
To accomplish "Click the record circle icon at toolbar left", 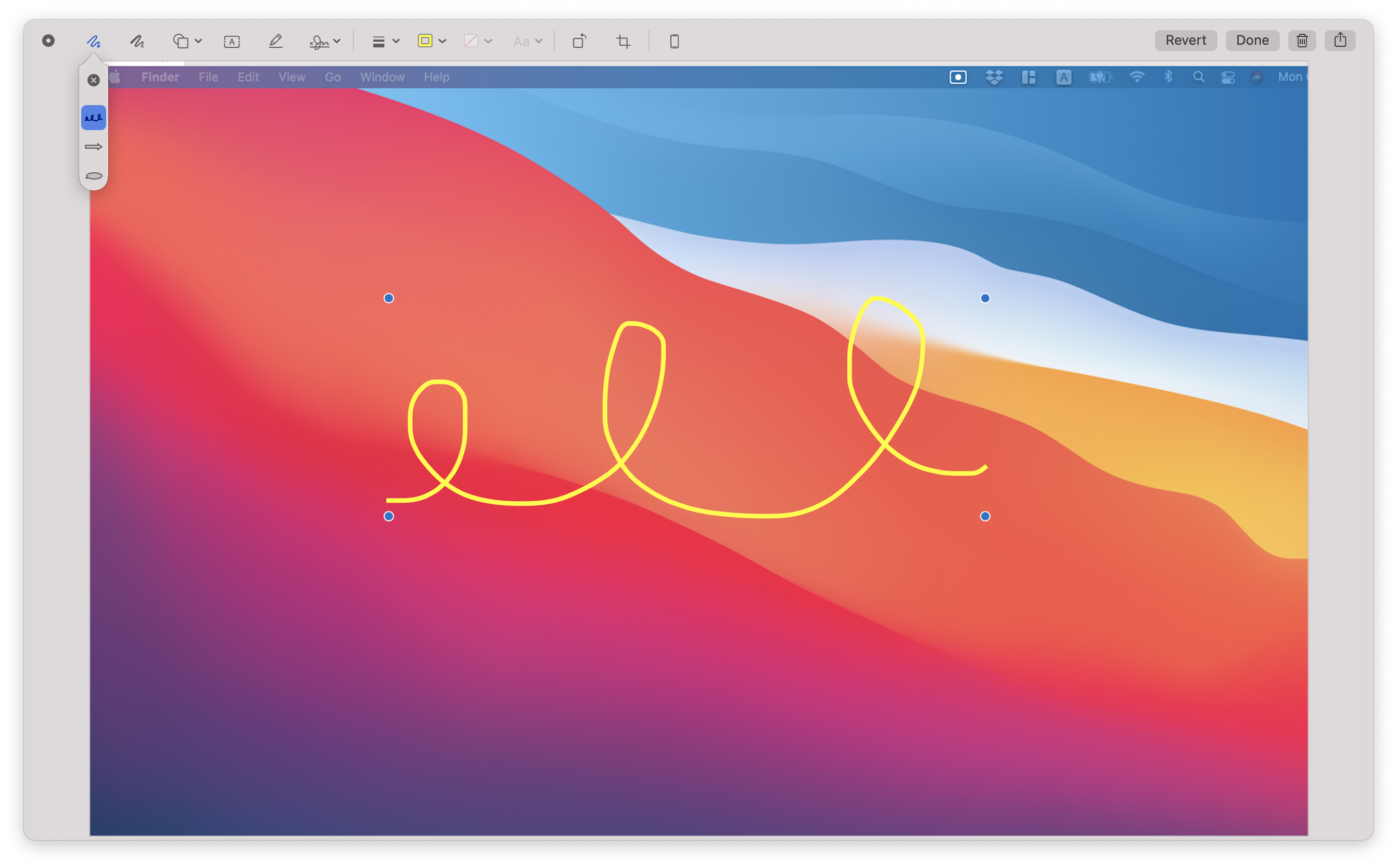I will (48, 41).
